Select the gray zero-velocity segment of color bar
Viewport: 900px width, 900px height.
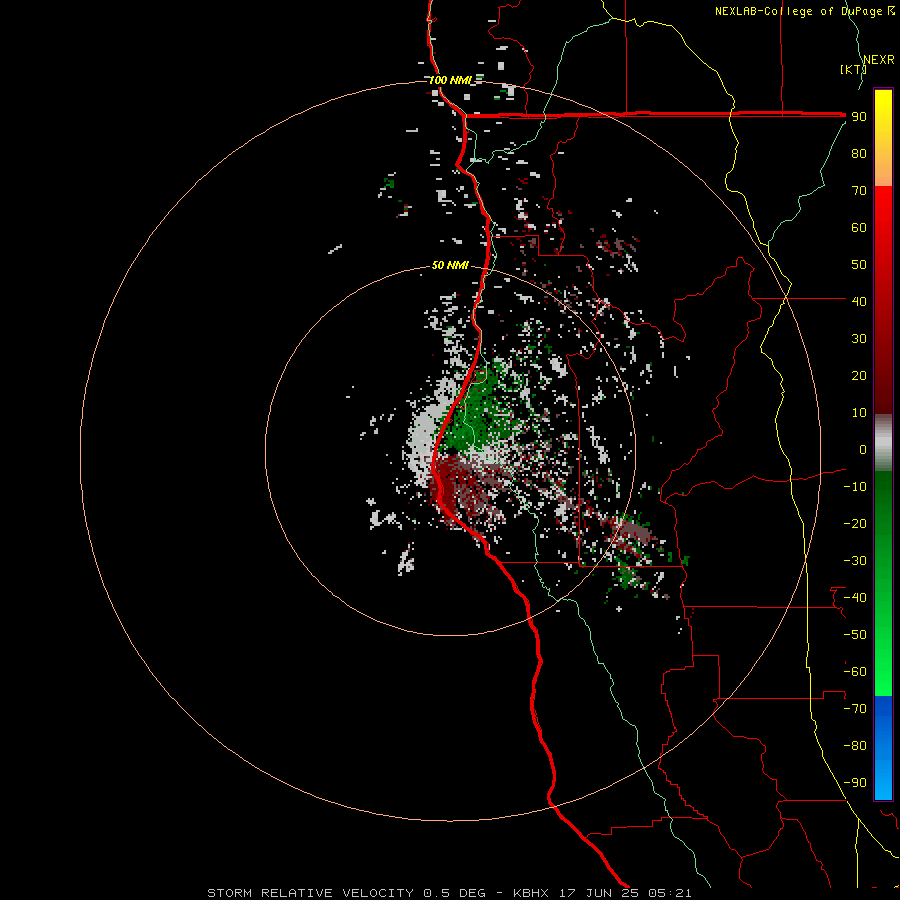click(x=883, y=443)
